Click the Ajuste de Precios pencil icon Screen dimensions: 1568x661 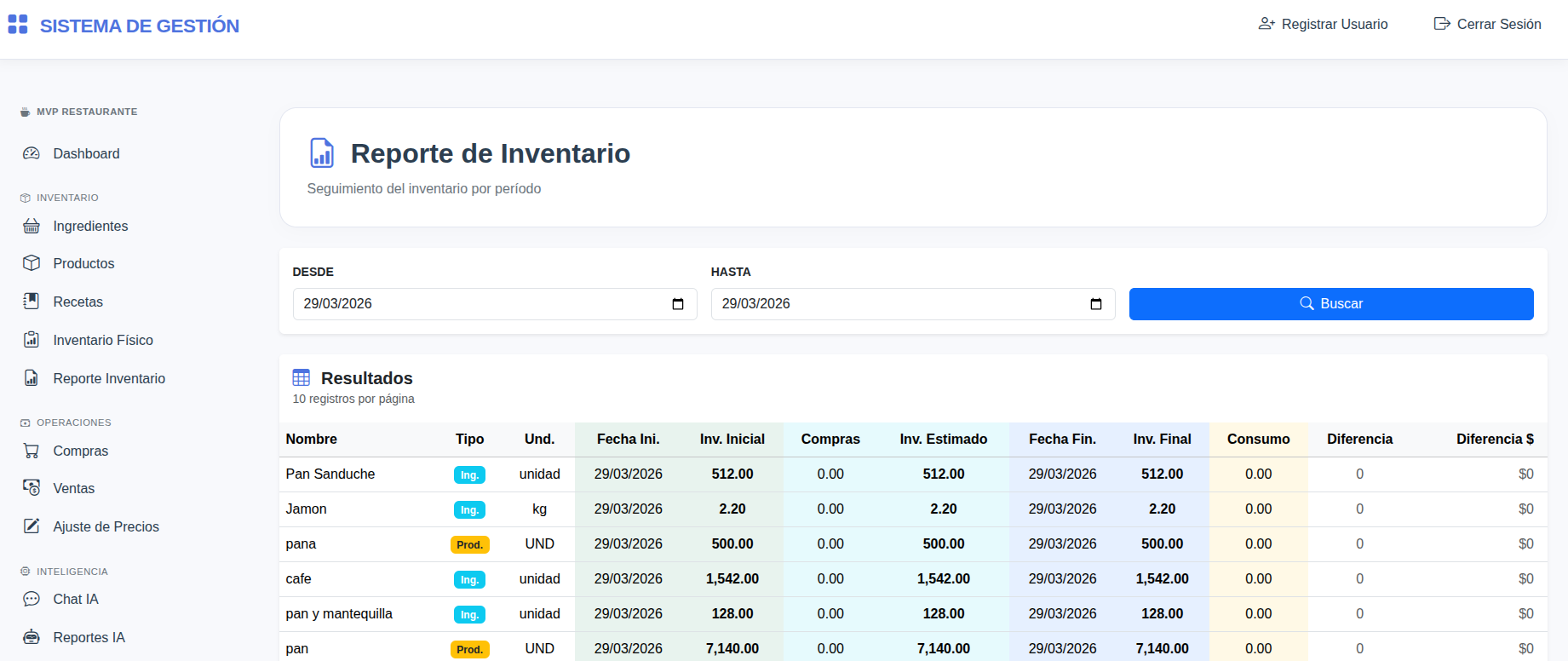pyautogui.click(x=32, y=526)
